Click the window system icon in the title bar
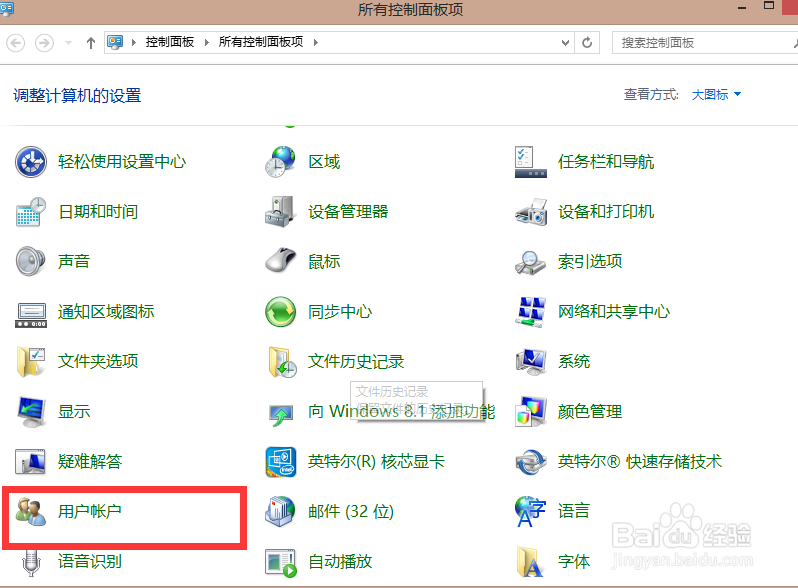Screen dimensions: 798x588 7,9
